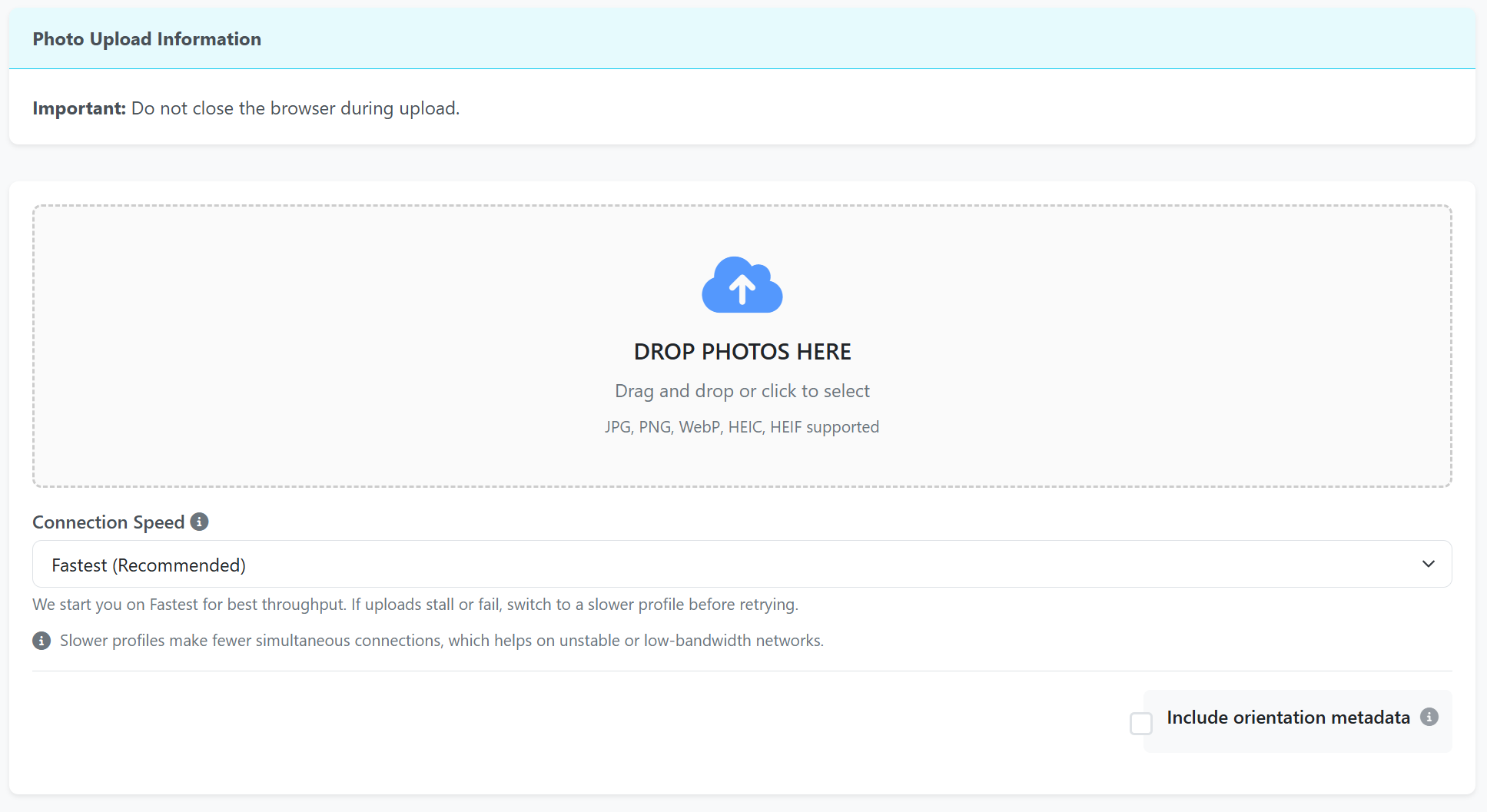Click the "Important" browser warning message
1487x812 pixels.
pos(245,108)
